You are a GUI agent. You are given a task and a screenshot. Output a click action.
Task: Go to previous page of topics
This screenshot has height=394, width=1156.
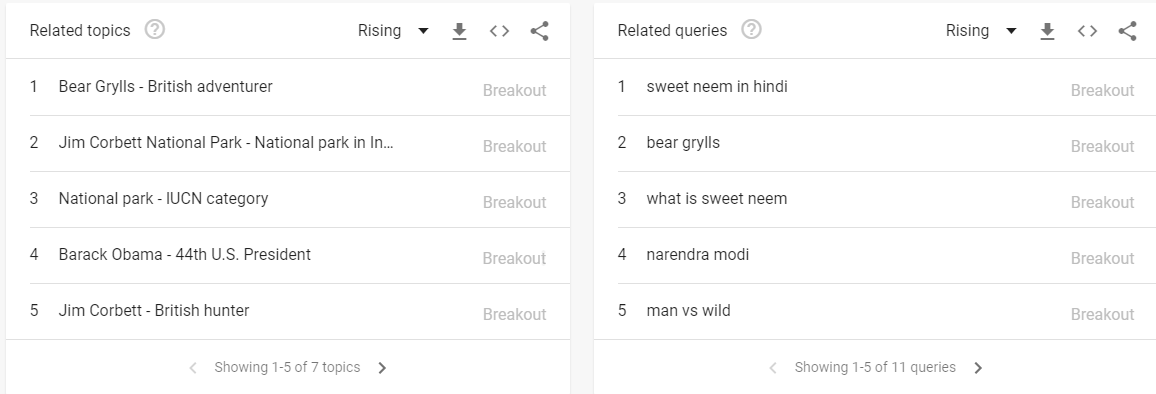pyautogui.click(x=192, y=367)
